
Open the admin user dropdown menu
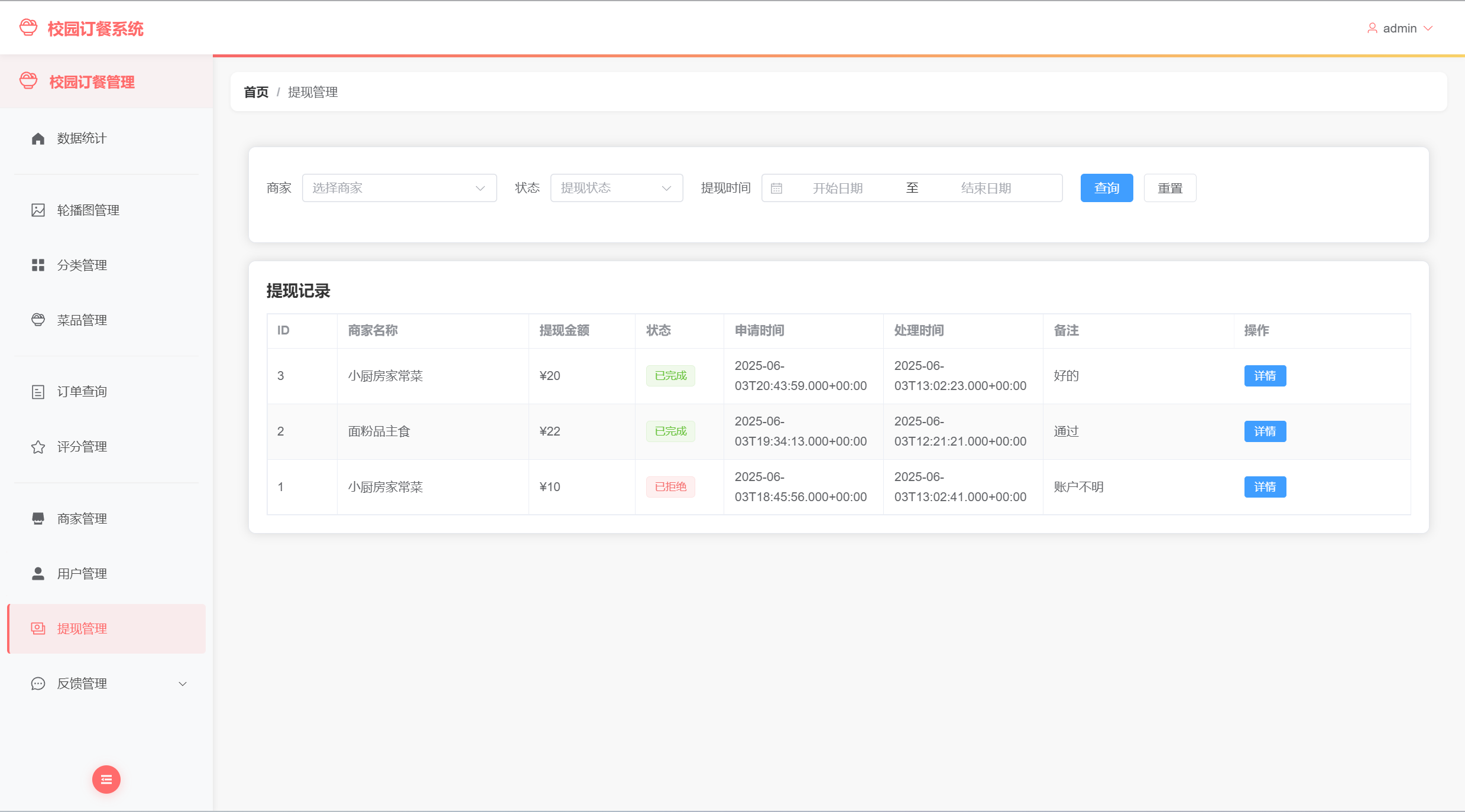click(x=1400, y=28)
